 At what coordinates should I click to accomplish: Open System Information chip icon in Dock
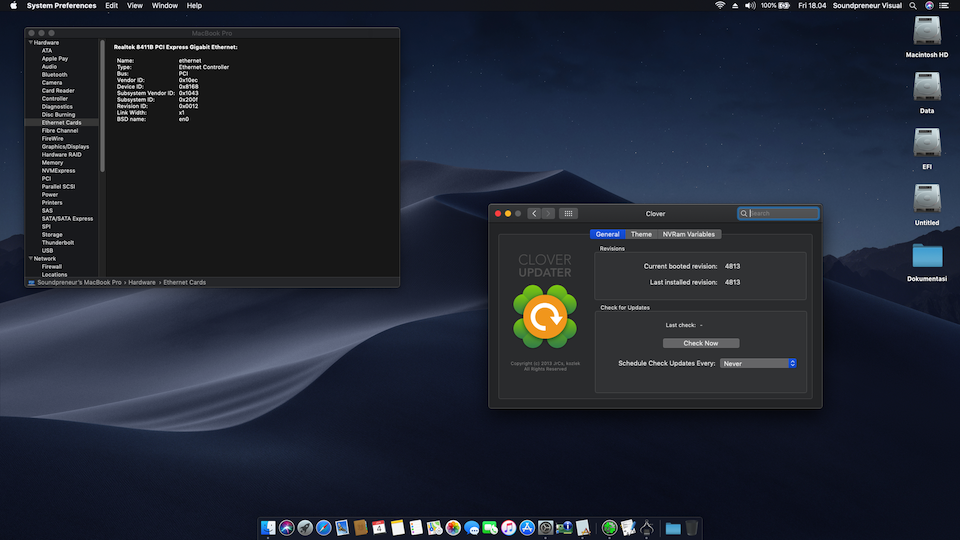tap(564, 528)
